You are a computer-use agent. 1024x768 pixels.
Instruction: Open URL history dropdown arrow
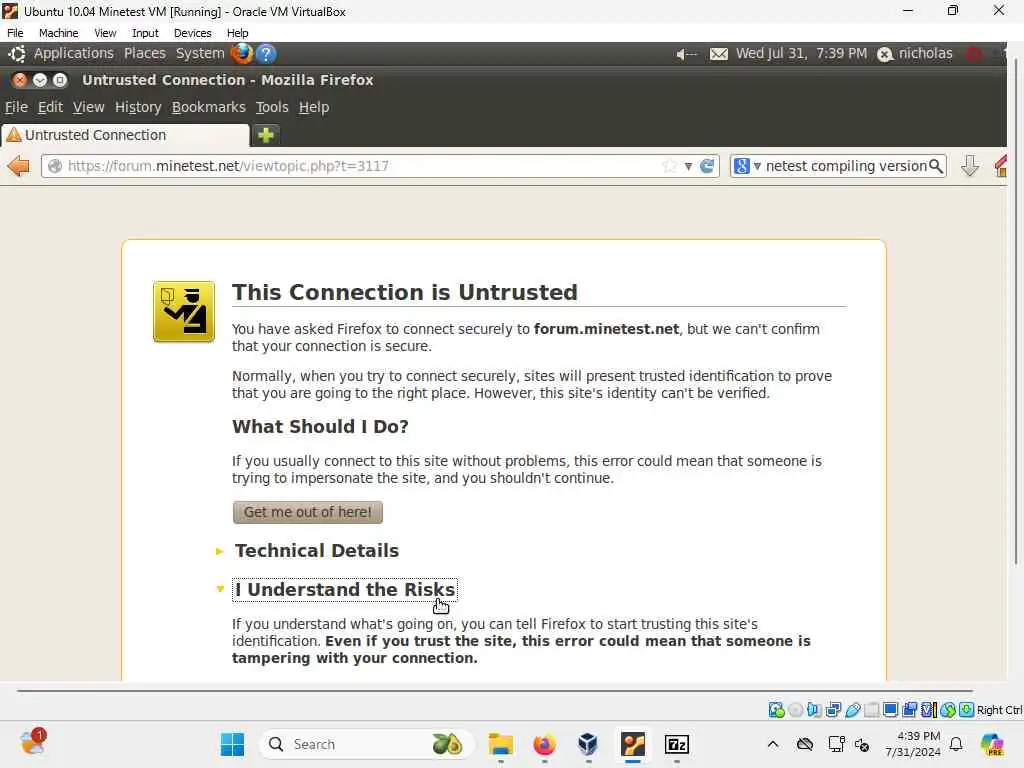688,167
